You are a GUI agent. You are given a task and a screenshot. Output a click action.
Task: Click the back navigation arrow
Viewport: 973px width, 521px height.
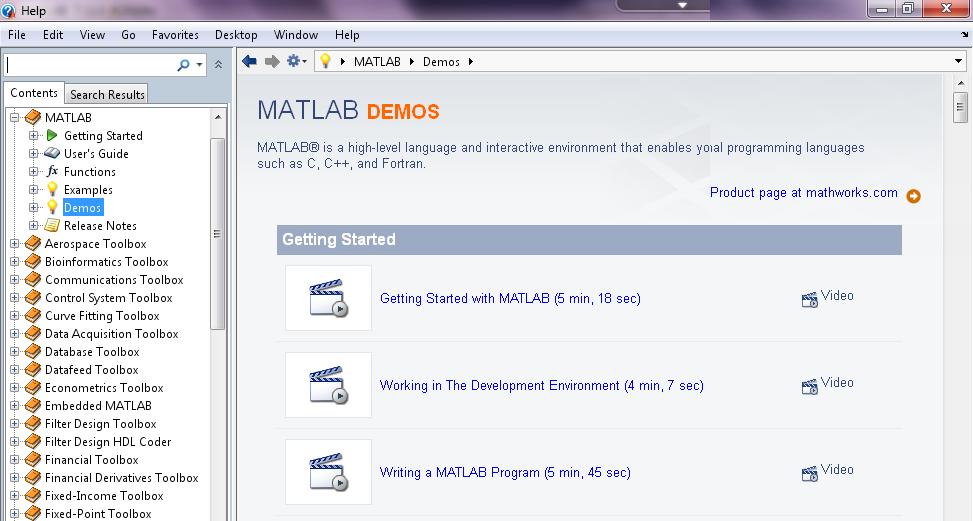click(249, 61)
